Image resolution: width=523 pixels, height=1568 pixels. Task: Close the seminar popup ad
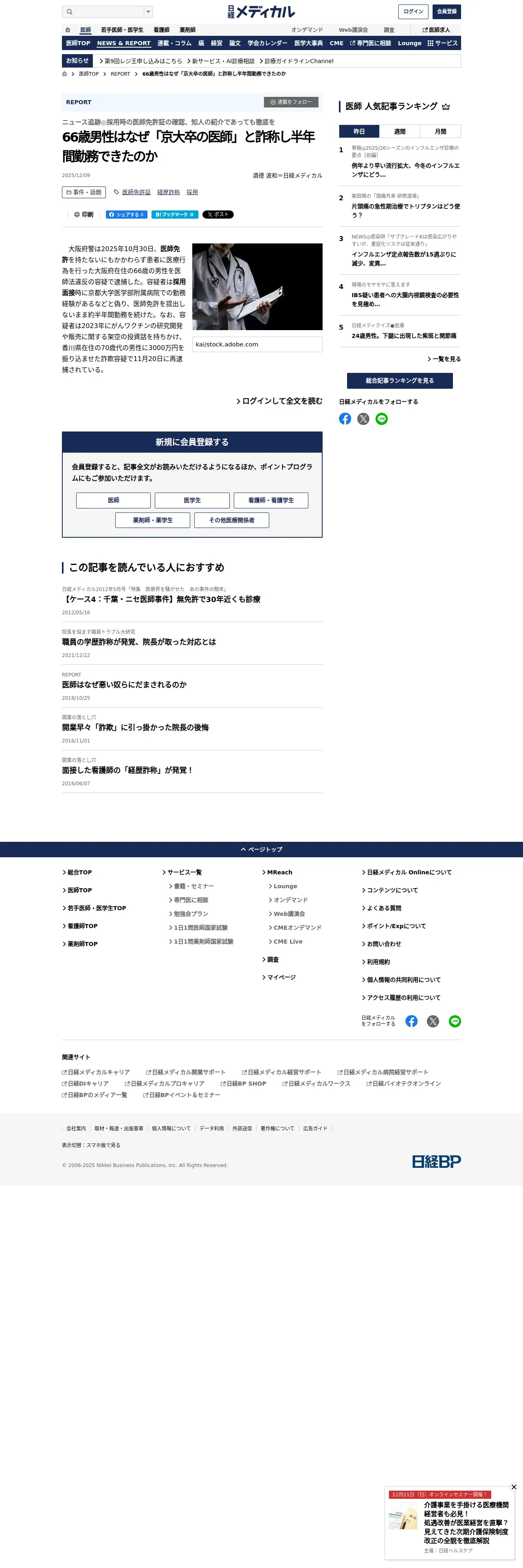click(x=514, y=1487)
